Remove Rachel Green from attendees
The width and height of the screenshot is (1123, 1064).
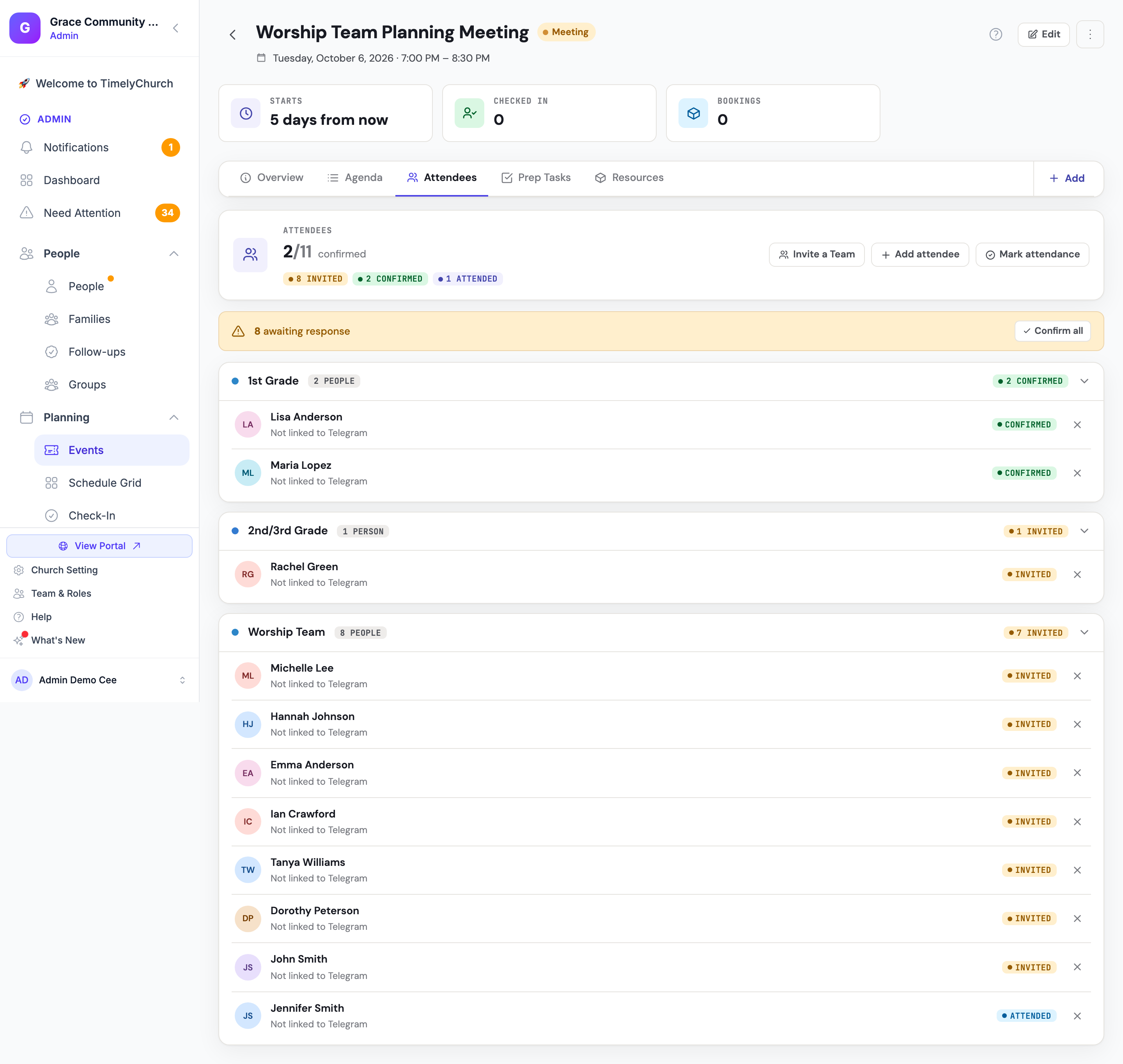(1077, 575)
